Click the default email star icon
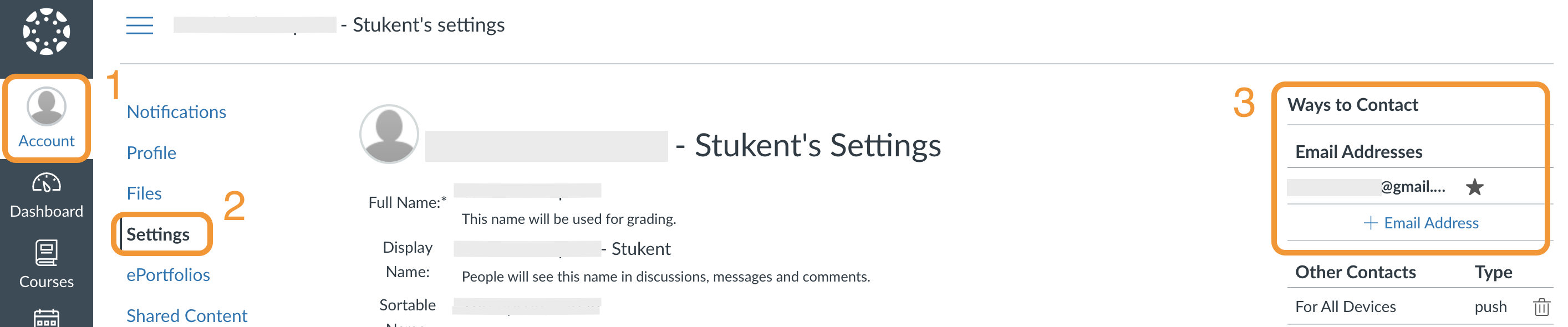Screen dimensions: 1568x327 pyautogui.click(x=1474, y=187)
